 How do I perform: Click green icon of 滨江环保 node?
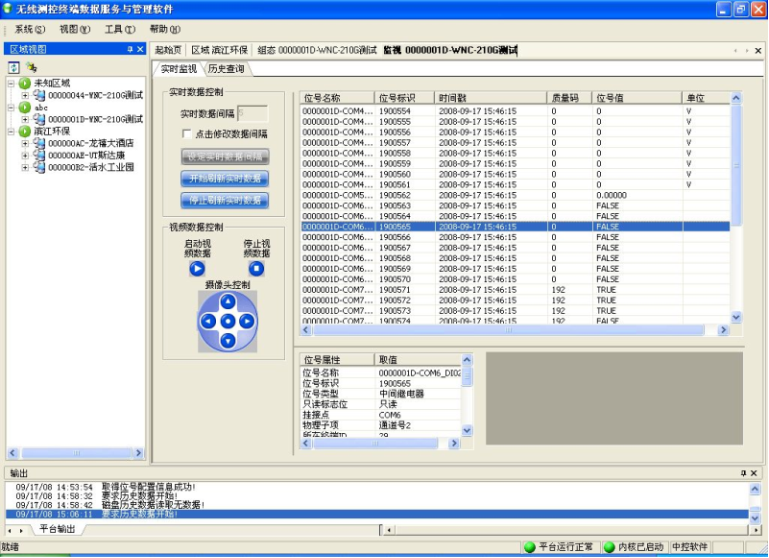click(25, 131)
